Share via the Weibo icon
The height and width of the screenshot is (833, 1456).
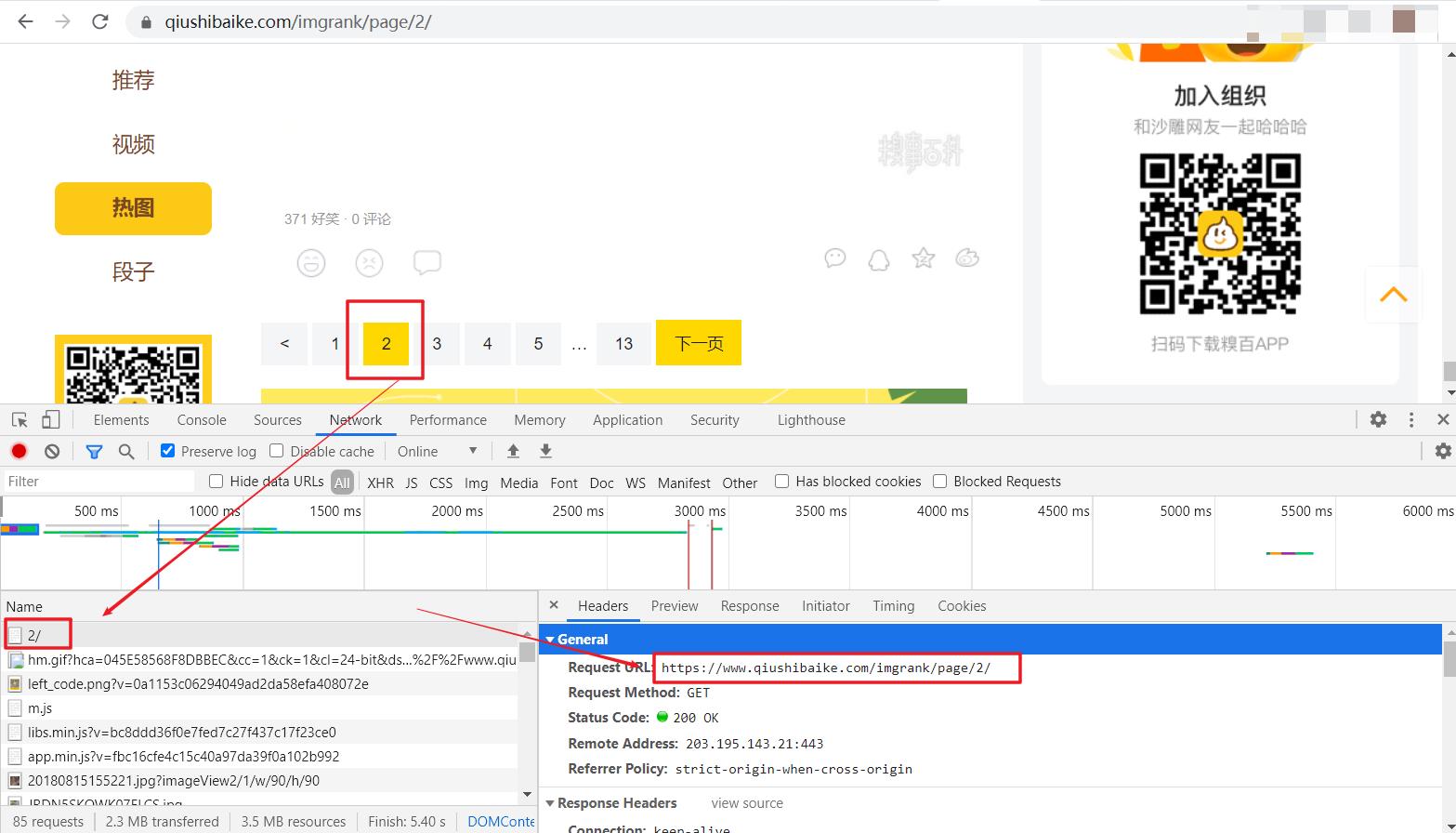[x=967, y=258]
